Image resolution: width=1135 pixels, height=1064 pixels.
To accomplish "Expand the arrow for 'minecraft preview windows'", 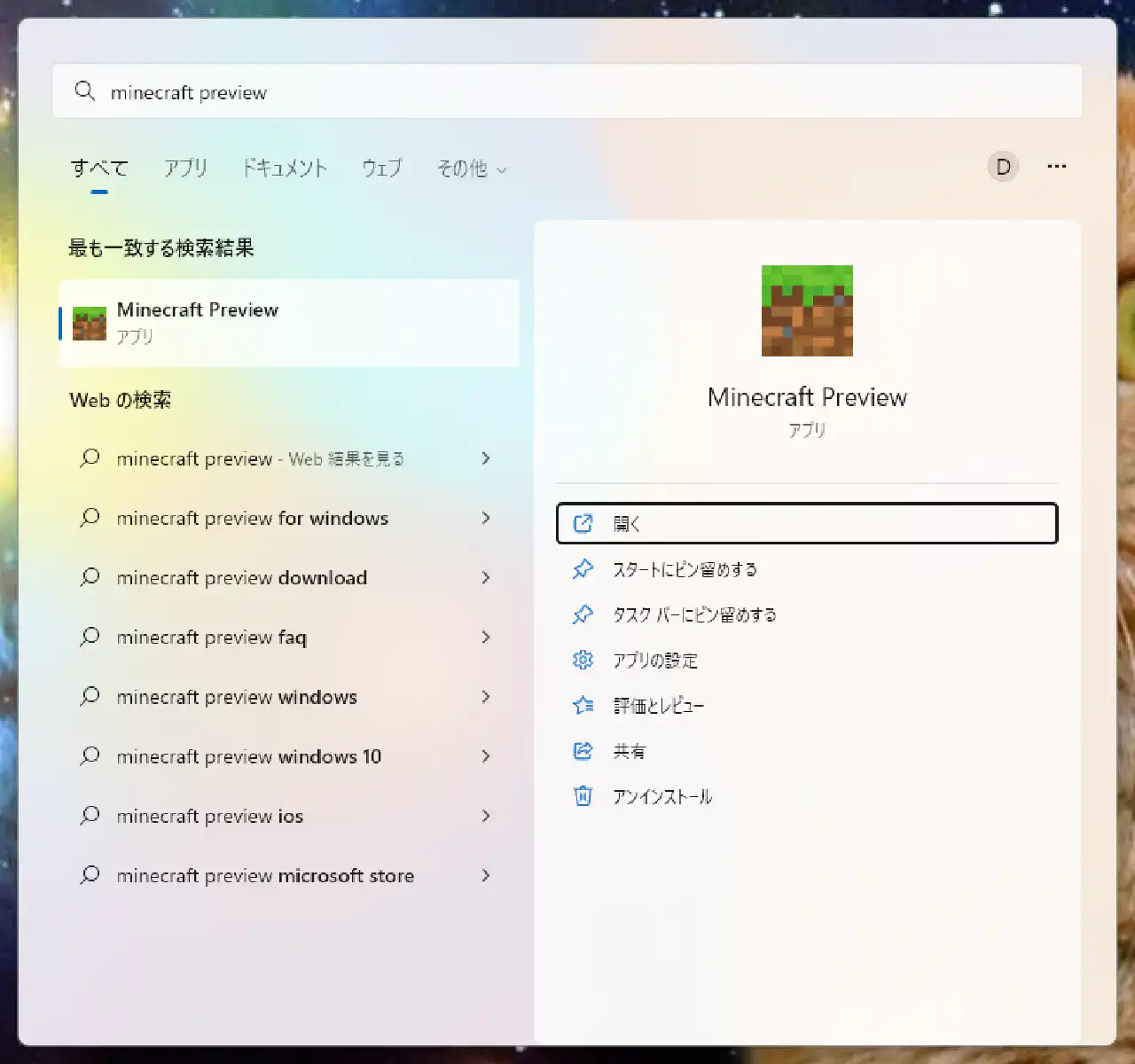I will tap(486, 697).
